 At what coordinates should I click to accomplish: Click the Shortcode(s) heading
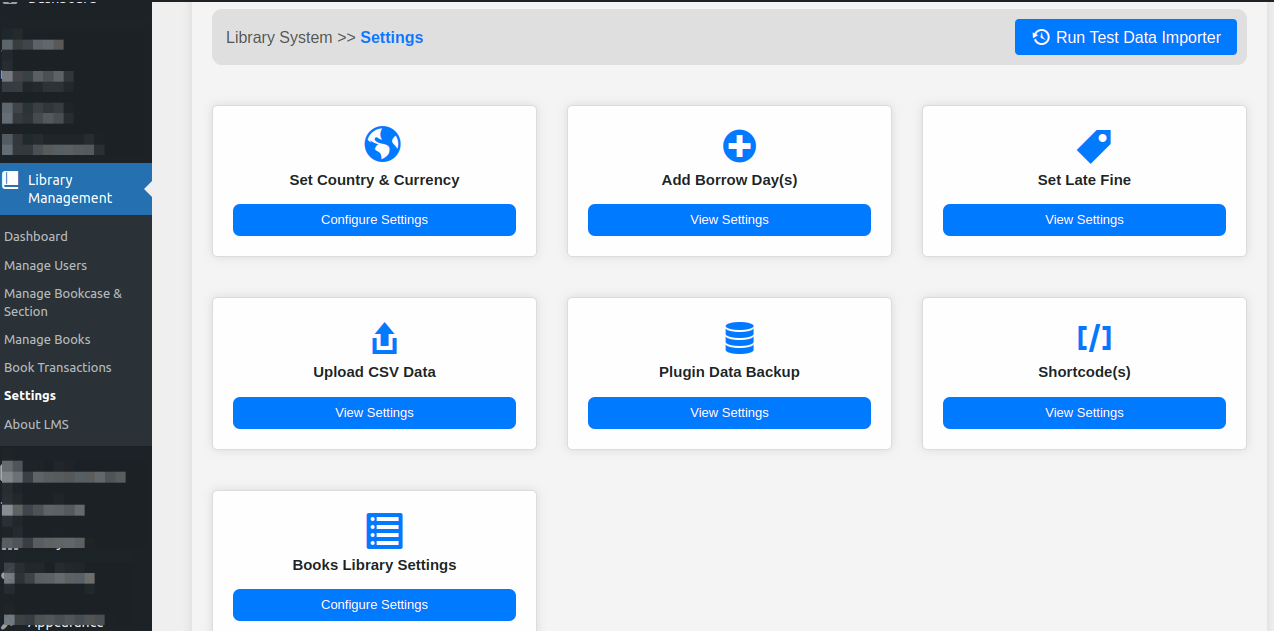pyautogui.click(x=1084, y=372)
